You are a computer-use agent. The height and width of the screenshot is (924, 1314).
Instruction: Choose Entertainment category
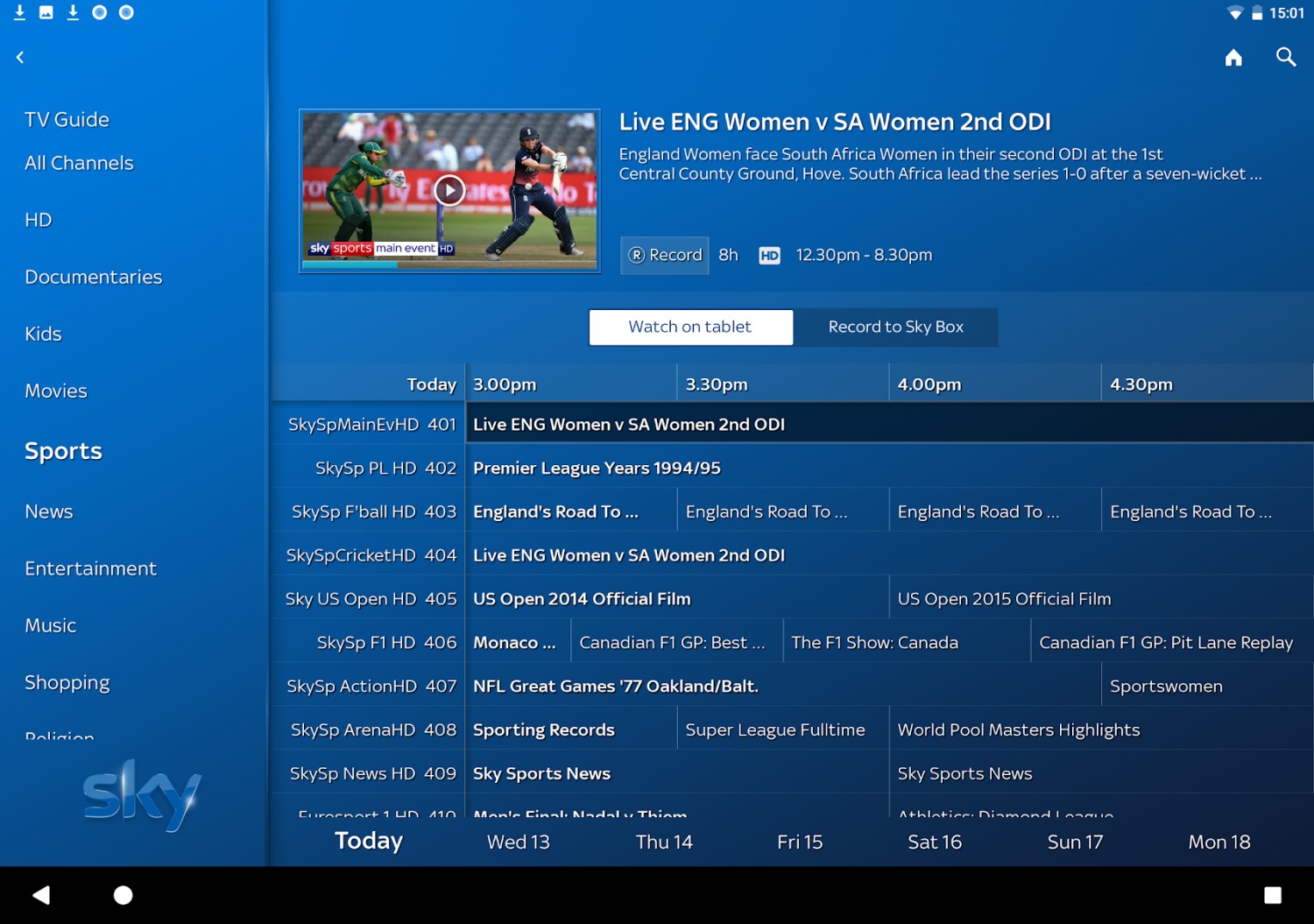click(91, 568)
